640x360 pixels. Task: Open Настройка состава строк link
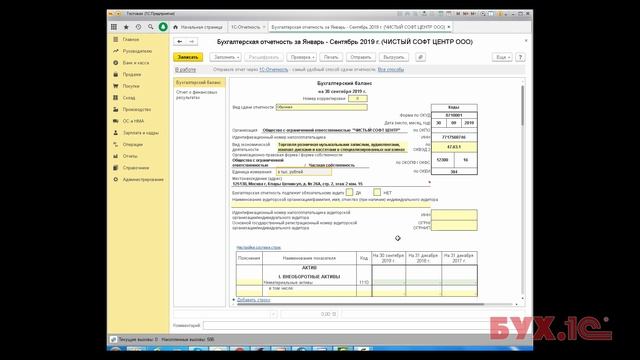[259, 247]
